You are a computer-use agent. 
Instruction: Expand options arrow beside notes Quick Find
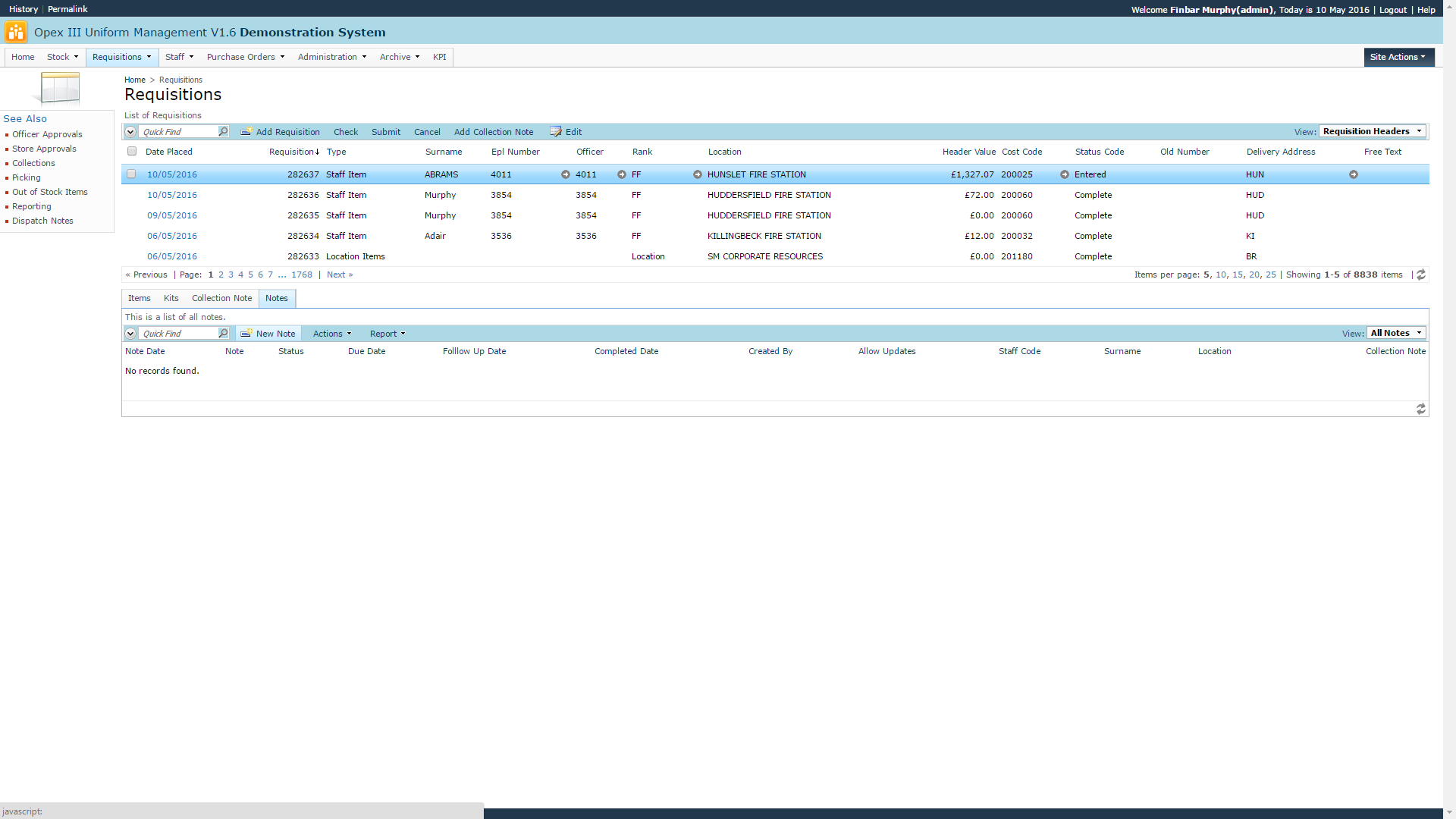point(130,334)
